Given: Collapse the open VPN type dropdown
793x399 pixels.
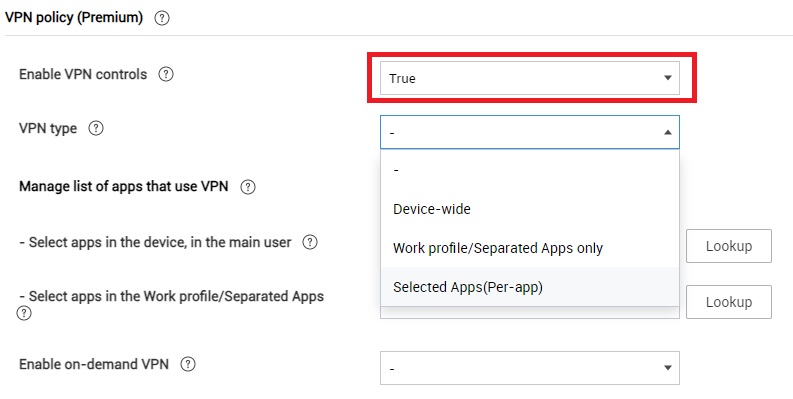Looking at the screenshot, I should pyautogui.click(x=530, y=132).
